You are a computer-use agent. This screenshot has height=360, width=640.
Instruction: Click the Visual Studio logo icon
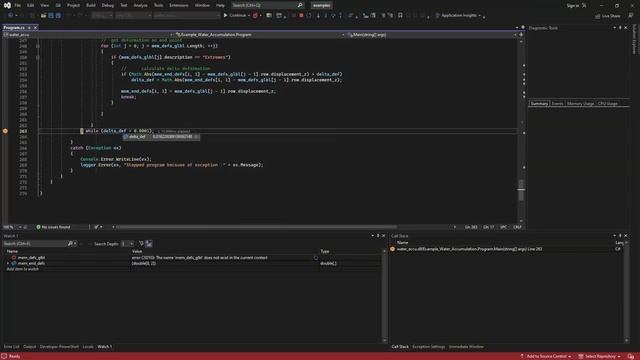pos(7,5)
